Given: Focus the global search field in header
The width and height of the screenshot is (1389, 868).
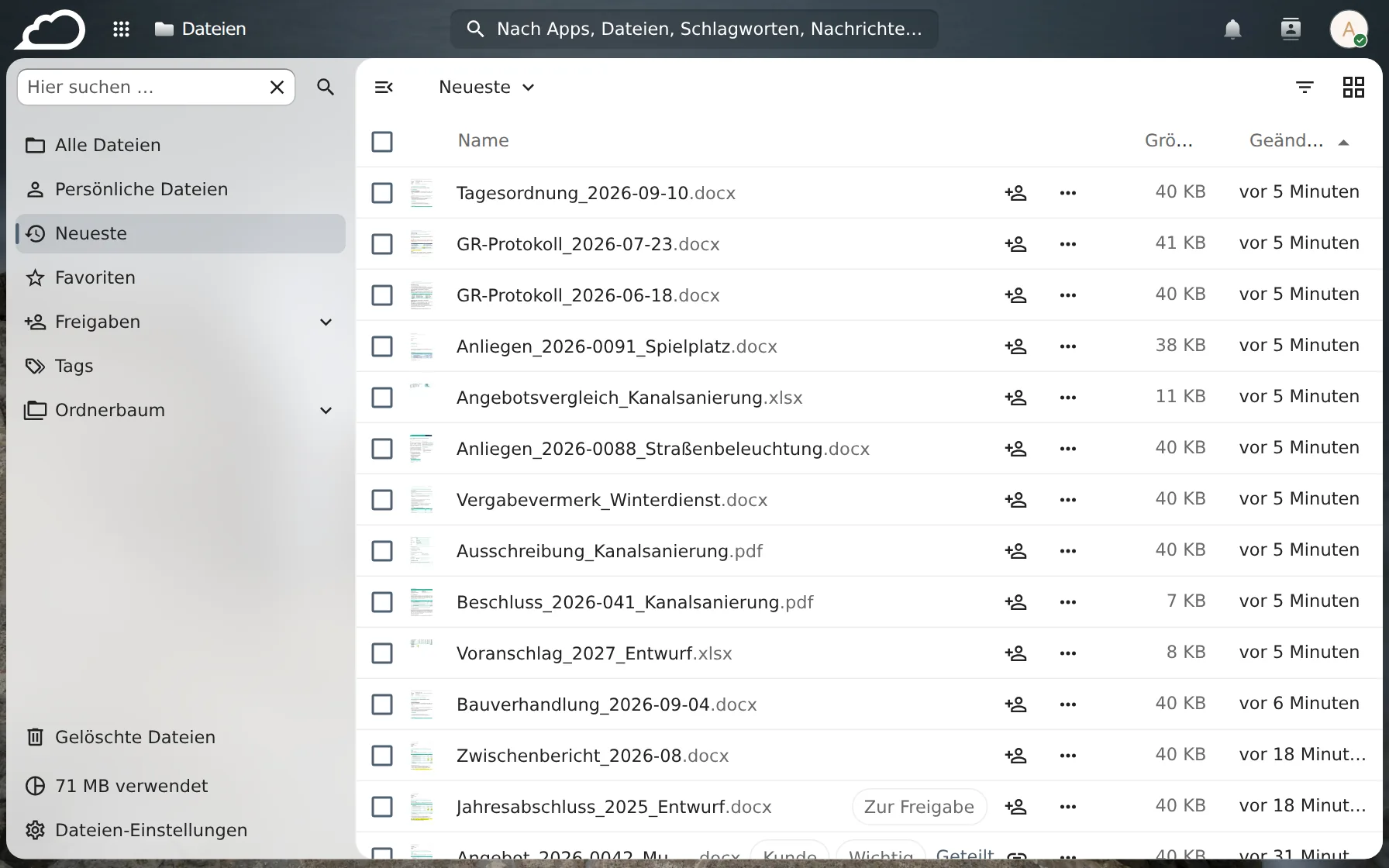Looking at the screenshot, I should click(x=694, y=29).
